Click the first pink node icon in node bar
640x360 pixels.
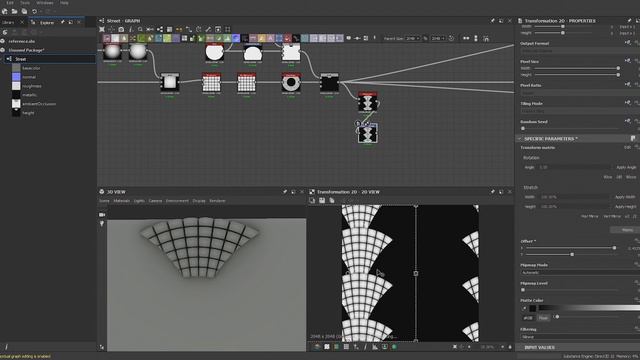click(x=107, y=38)
